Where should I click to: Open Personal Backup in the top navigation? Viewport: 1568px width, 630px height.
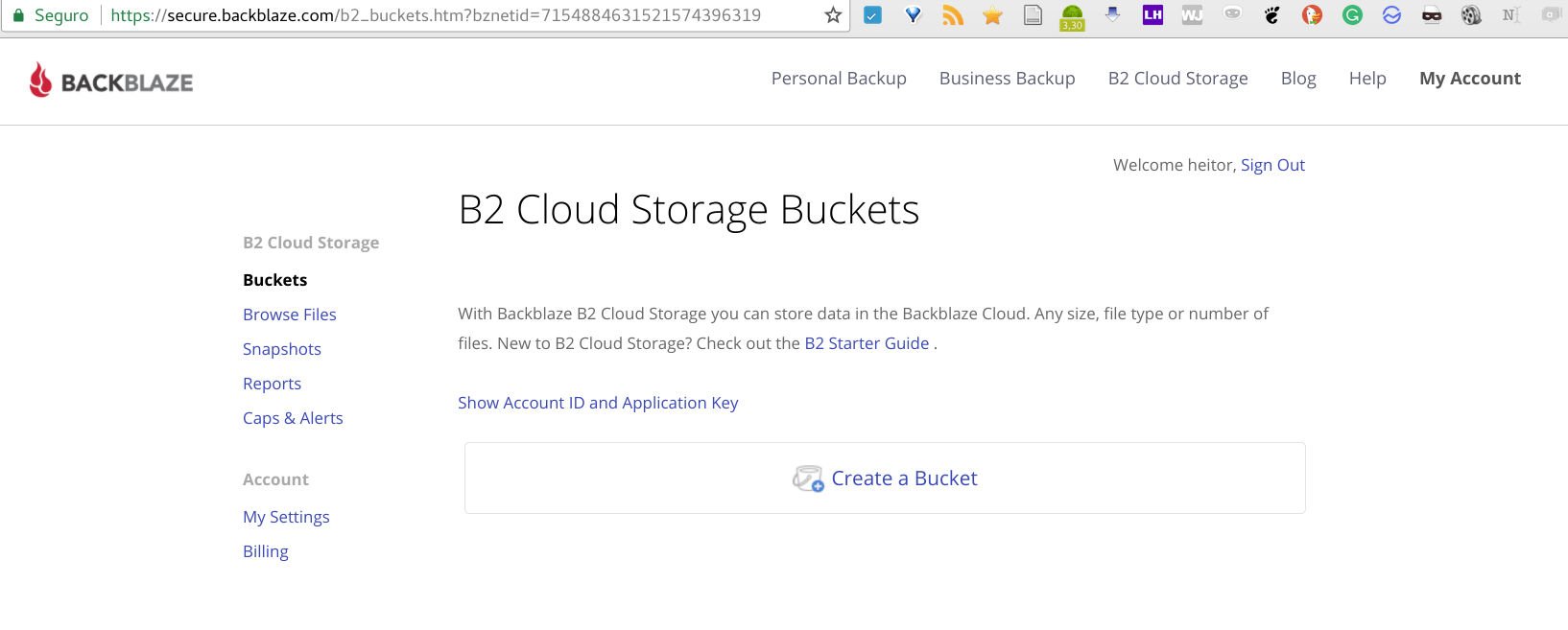839,79
